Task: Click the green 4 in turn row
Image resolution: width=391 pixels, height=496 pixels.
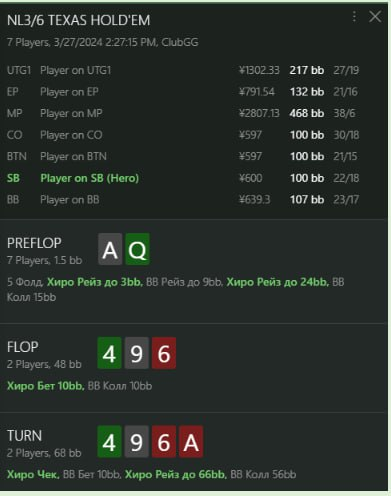Action: click(109, 442)
